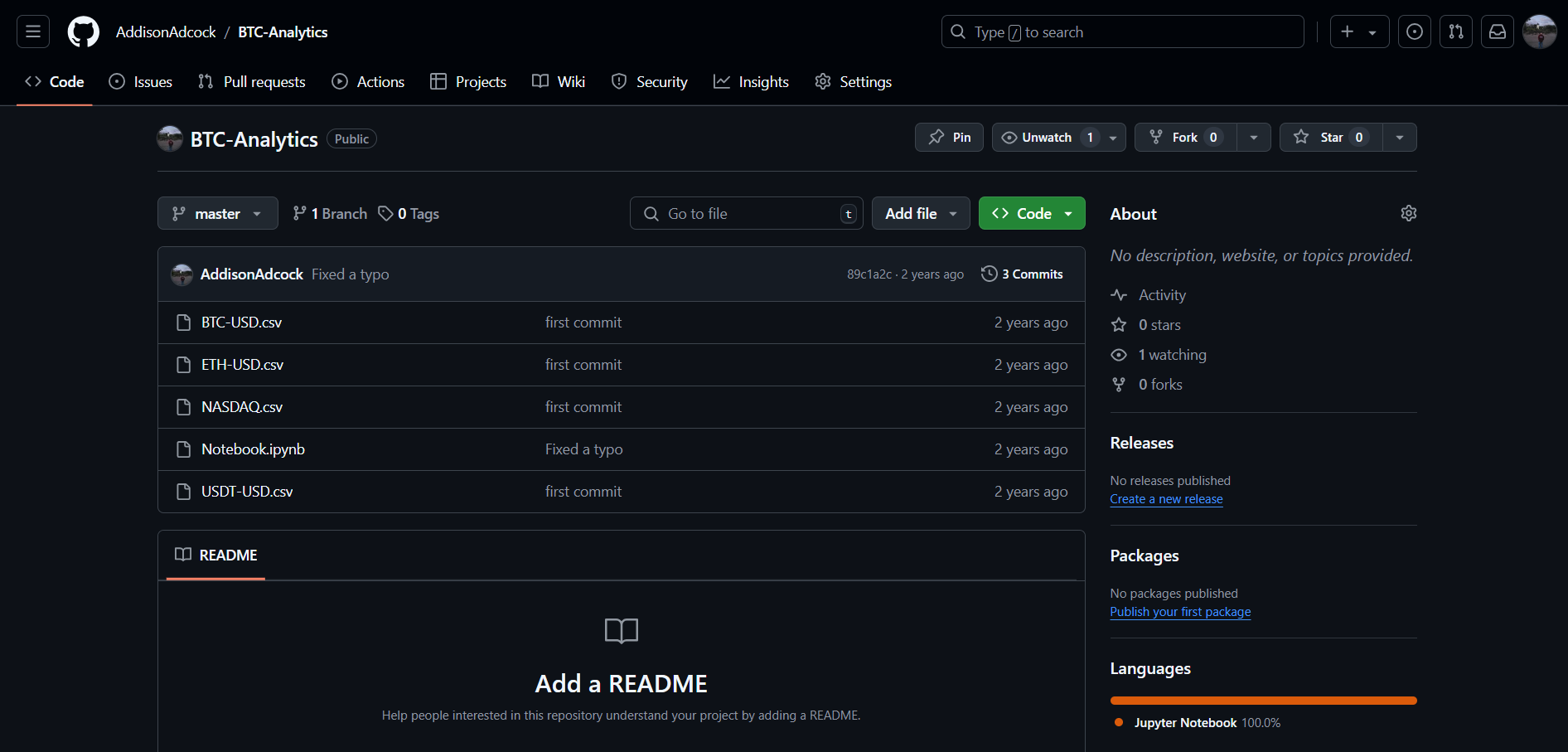Switch to the Issues tab
Screen dimensions: 1568x752
point(141,81)
